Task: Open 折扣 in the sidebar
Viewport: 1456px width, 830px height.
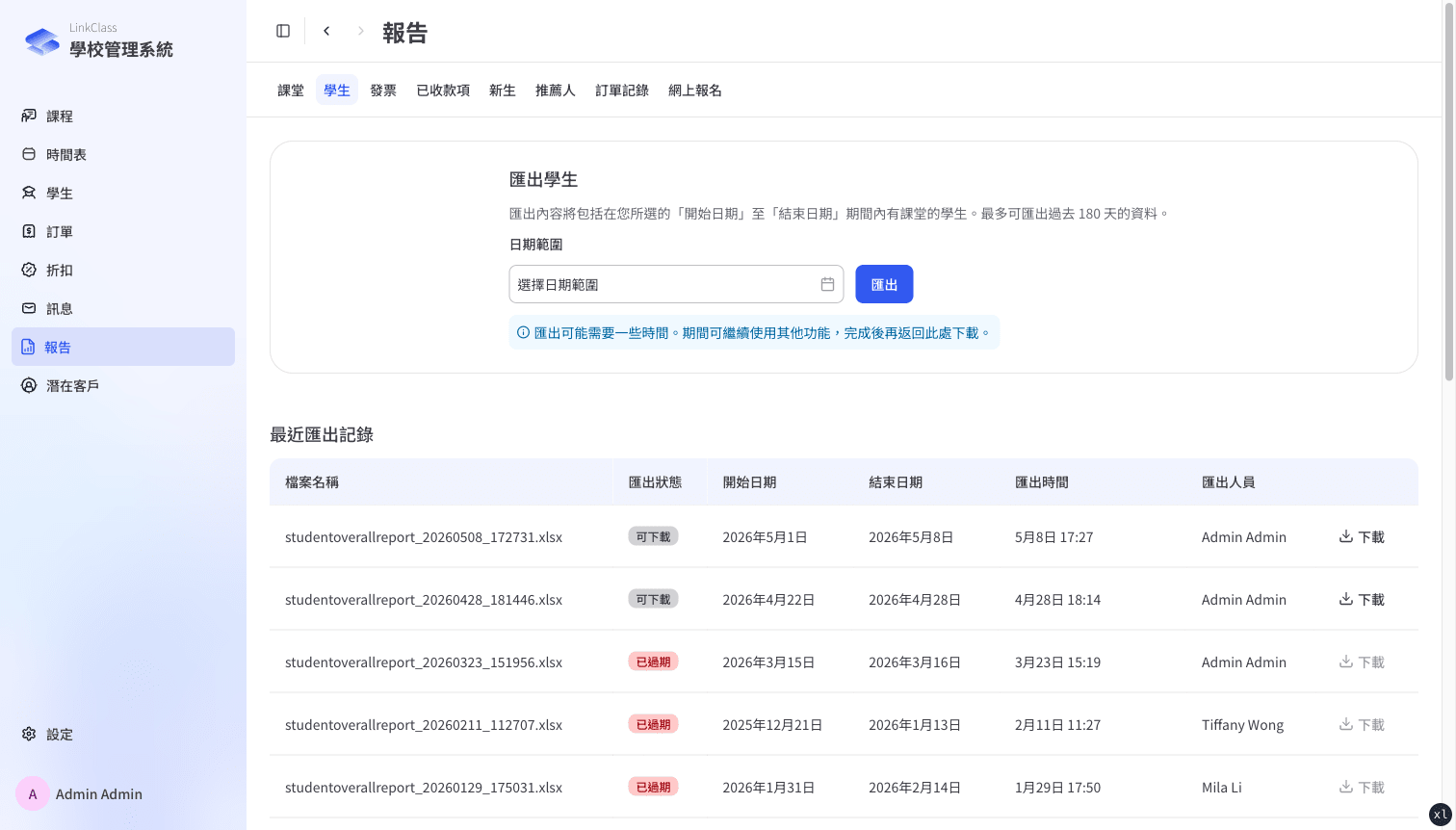Action: point(123,270)
